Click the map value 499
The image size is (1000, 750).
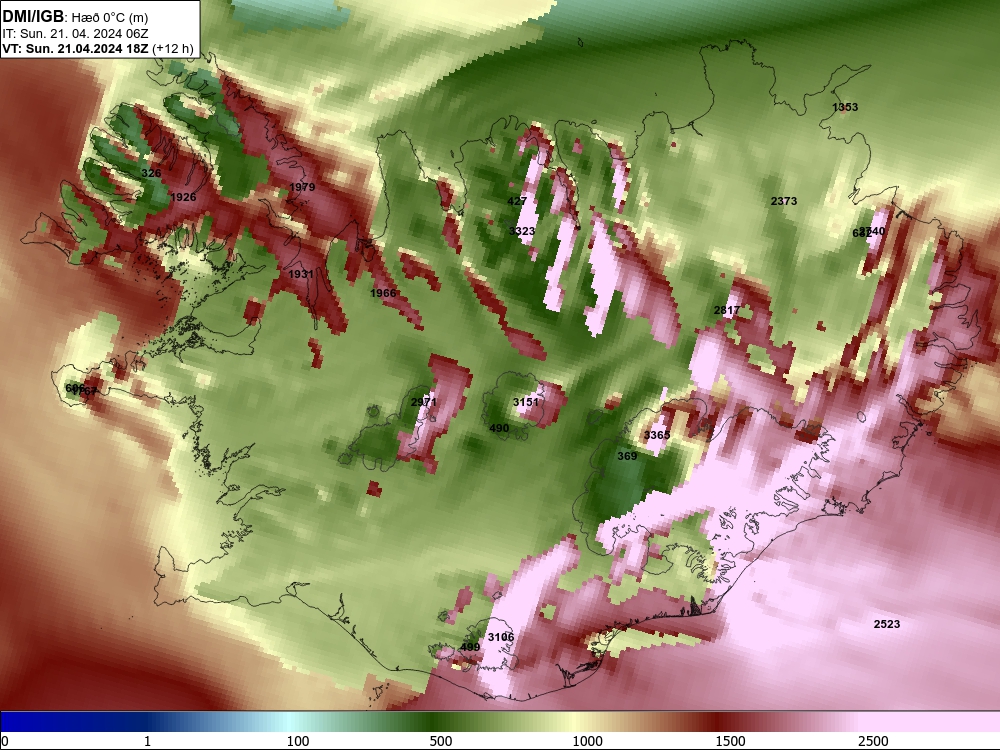(470, 647)
